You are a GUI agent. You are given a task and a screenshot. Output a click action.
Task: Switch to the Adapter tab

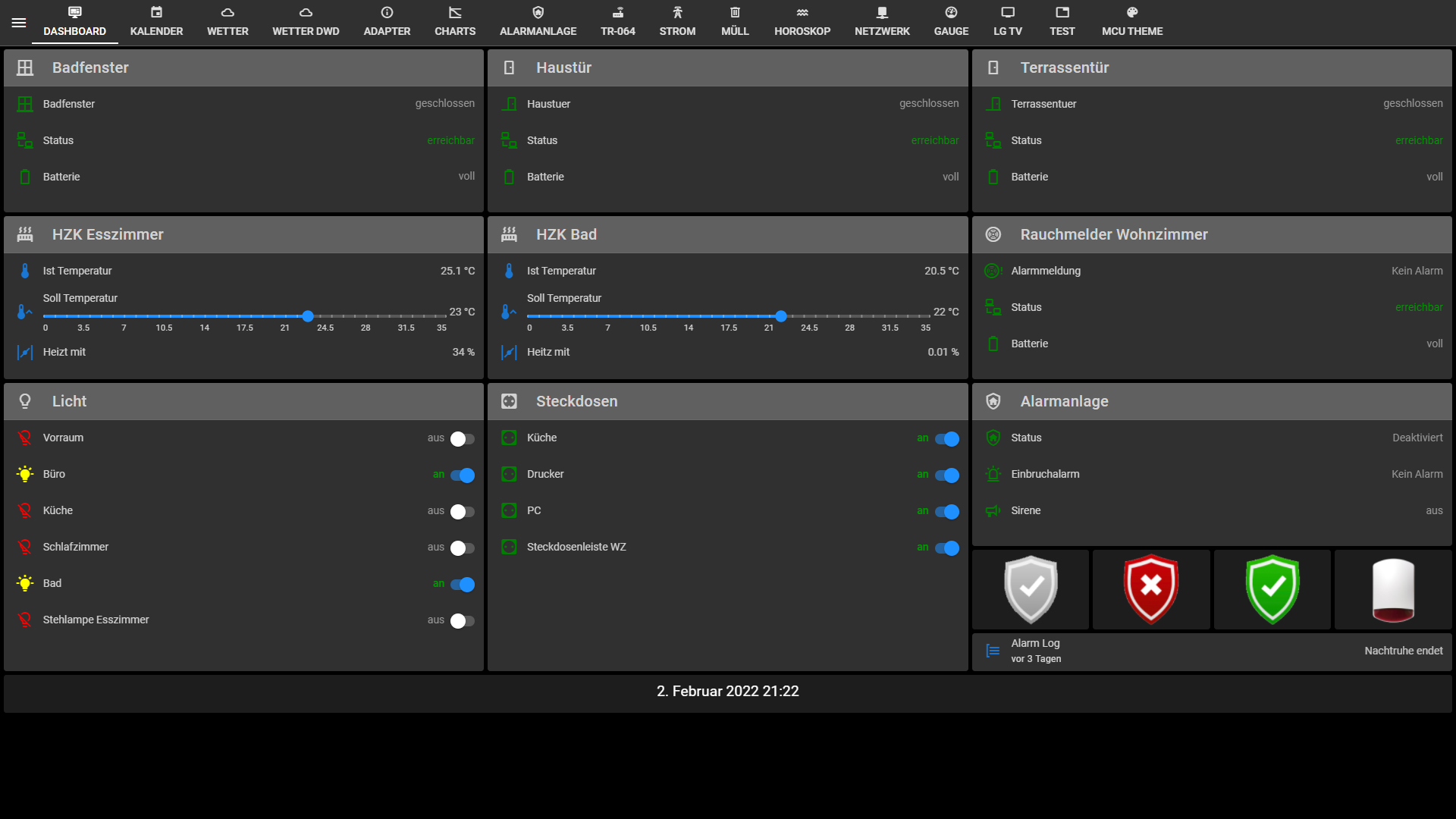click(387, 22)
